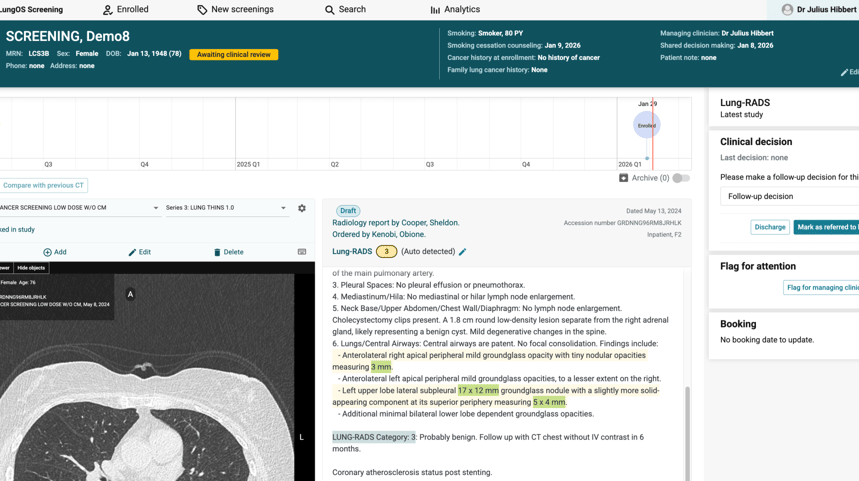This screenshot has width=859, height=481.
Task: Click Compare with previous CT button
Action: (x=43, y=185)
